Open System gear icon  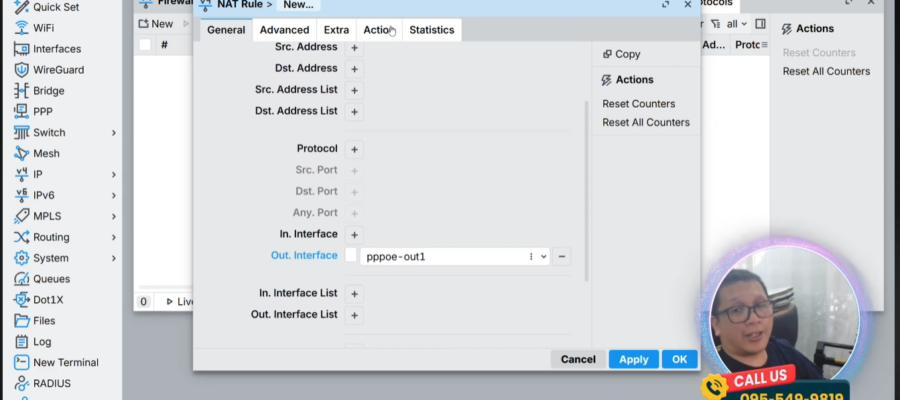click(x=21, y=258)
